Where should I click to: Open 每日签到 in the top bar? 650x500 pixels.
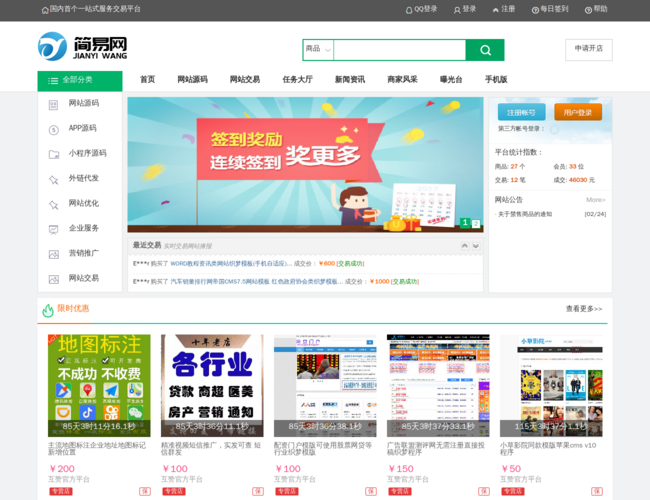[550, 9]
